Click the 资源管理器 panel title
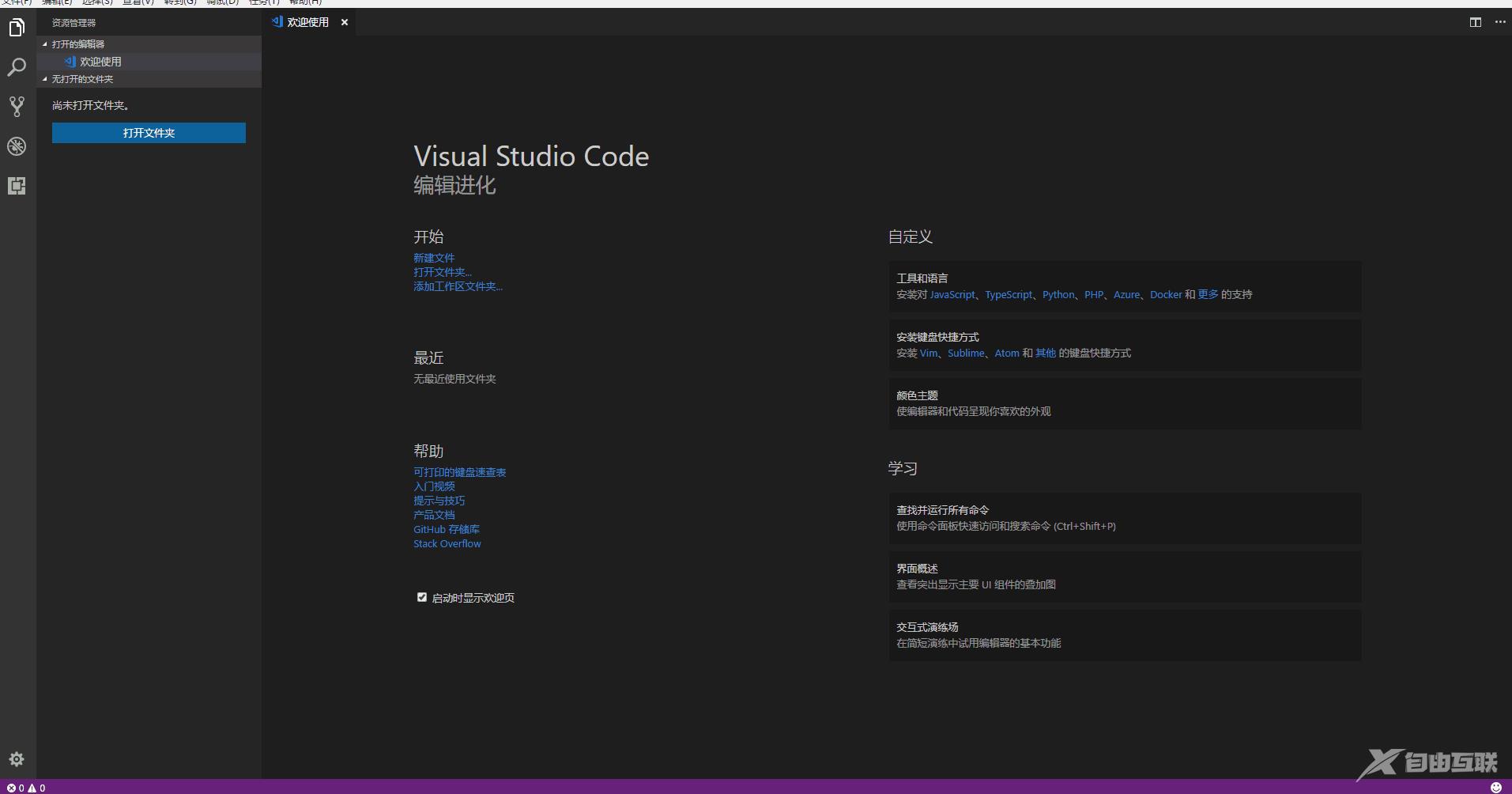The width and height of the screenshot is (1512, 794). (x=74, y=23)
